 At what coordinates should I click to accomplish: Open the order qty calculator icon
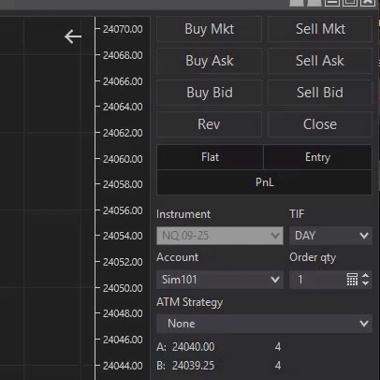tap(352, 279)
